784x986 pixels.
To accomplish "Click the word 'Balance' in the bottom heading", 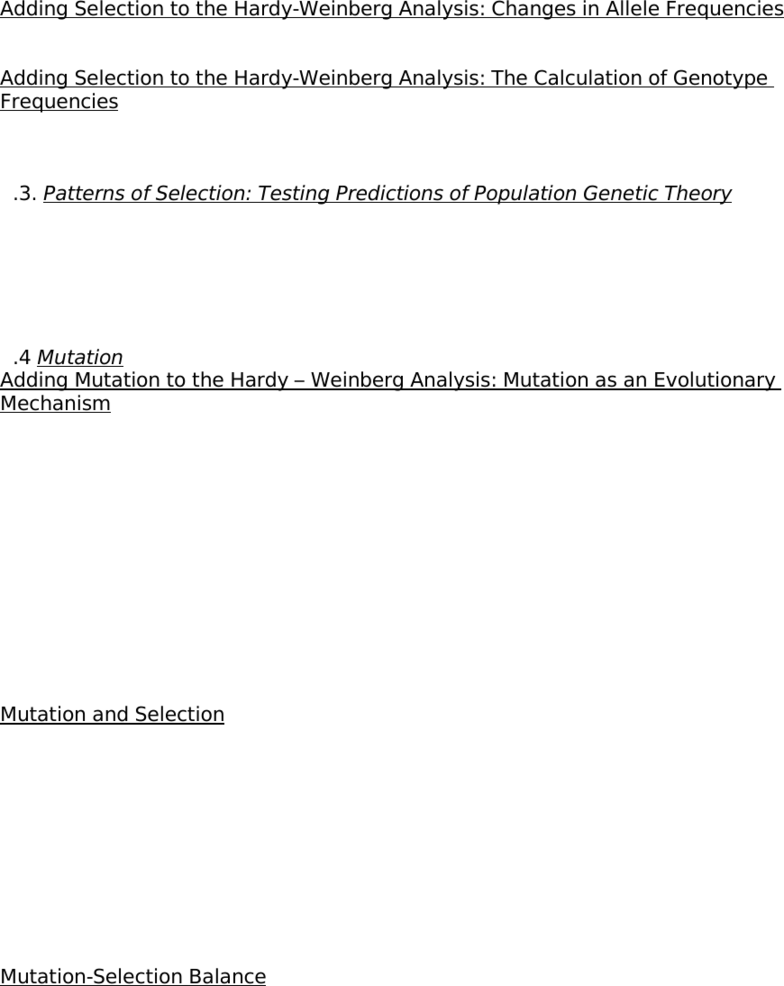I will [227, 976].
